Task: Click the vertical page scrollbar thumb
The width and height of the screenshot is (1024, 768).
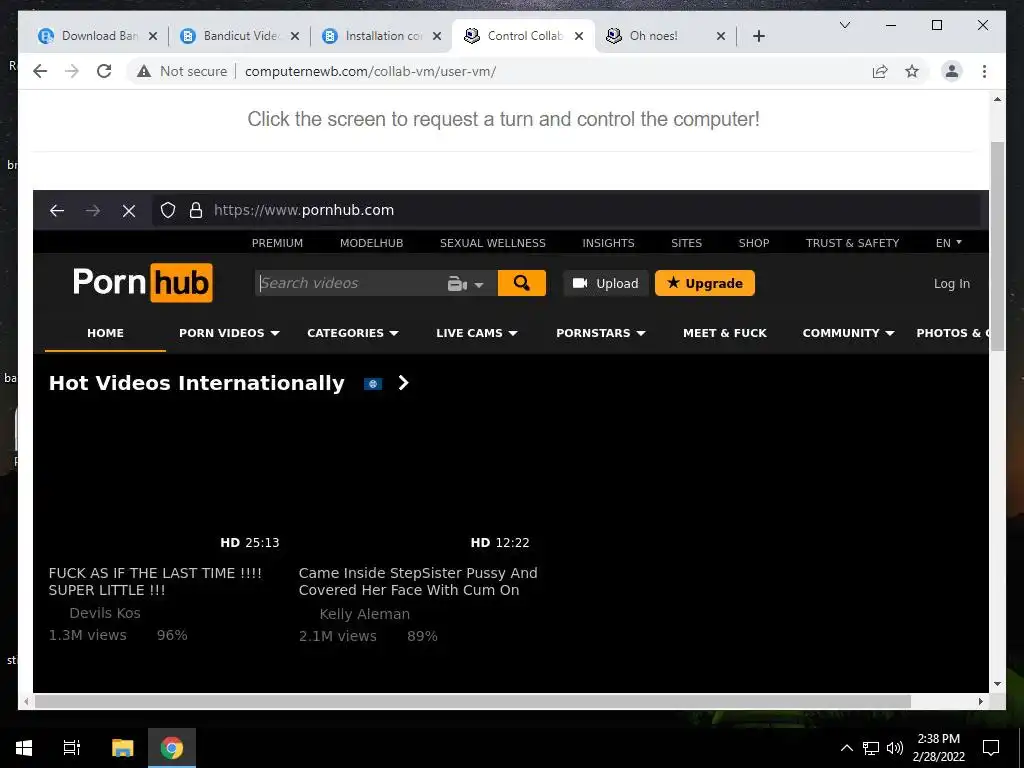Action: pyautogui.click(x=997, y=246)
